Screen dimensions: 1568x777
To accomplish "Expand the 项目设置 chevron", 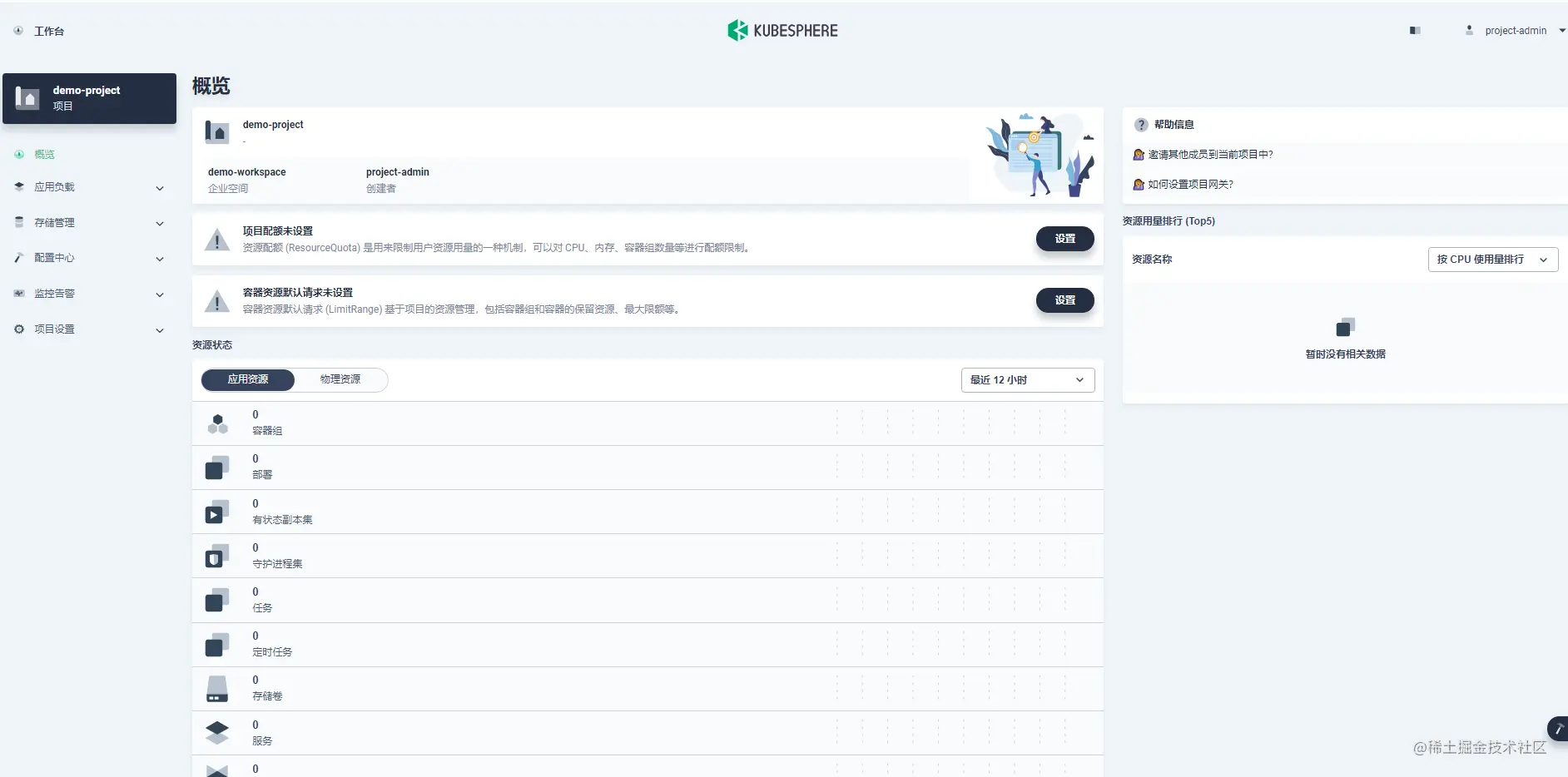I will (160, 330).
